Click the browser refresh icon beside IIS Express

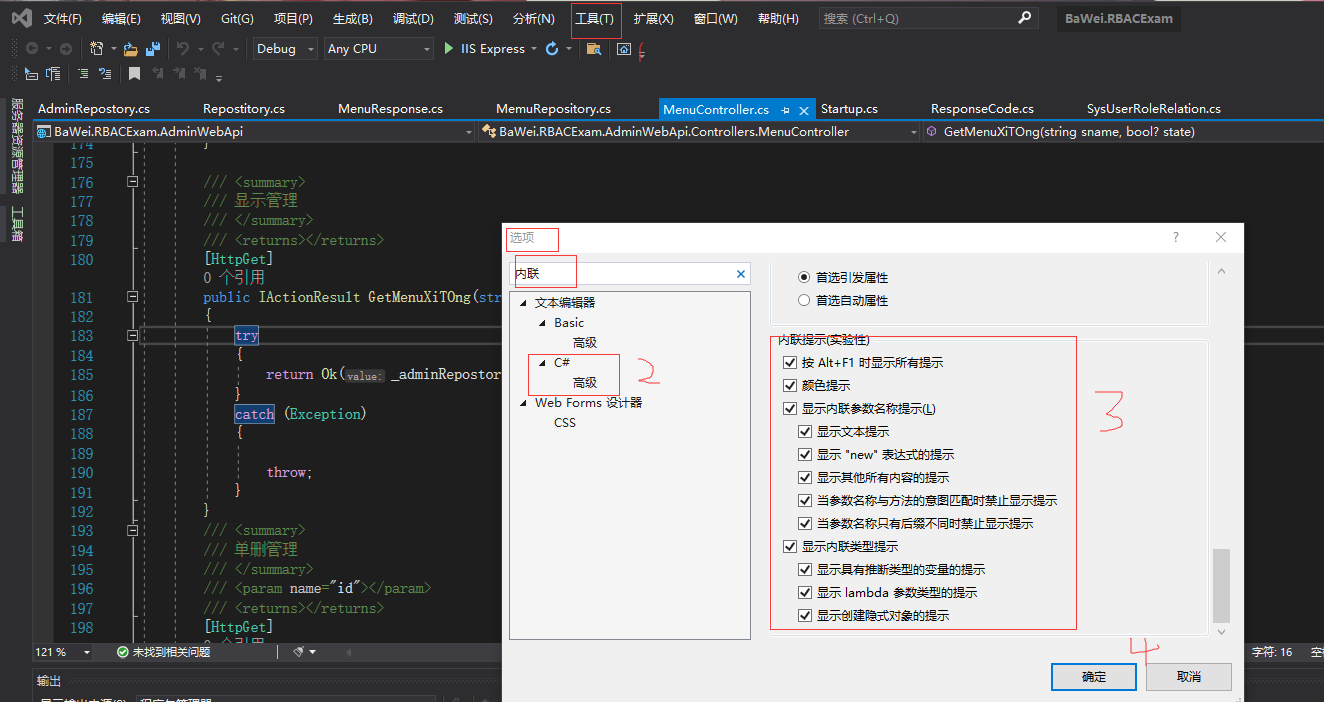point(552,48)
